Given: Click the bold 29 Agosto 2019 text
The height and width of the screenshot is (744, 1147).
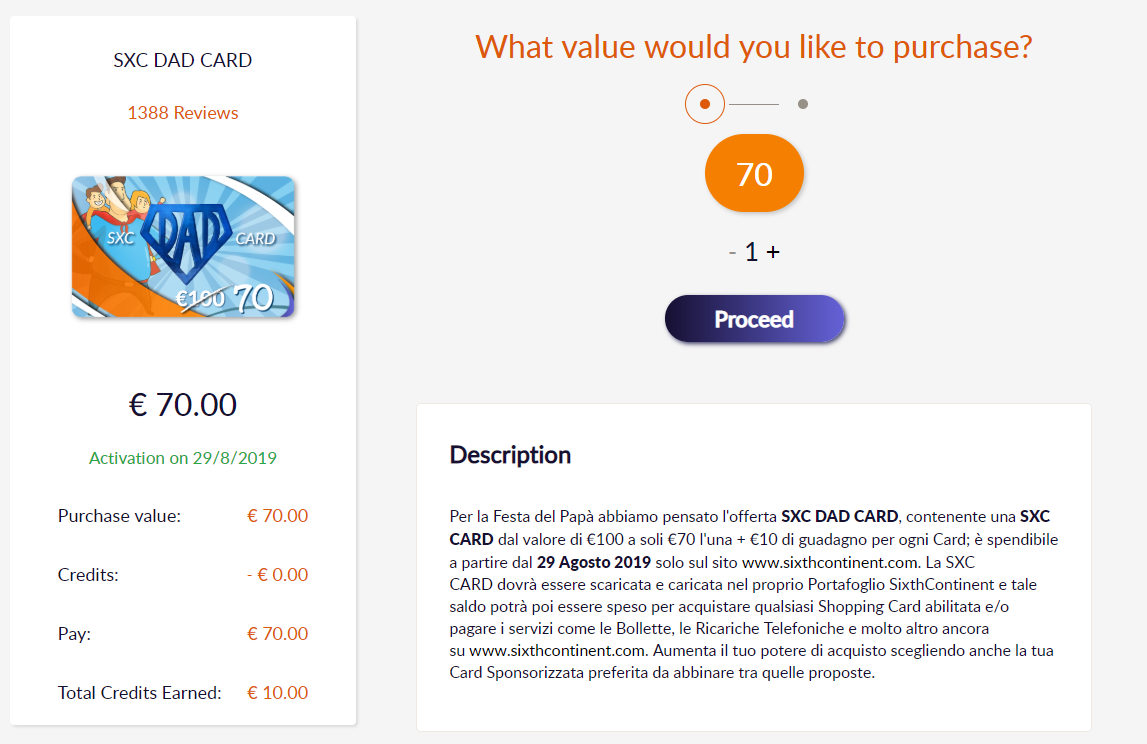Looking at the screenshot, I should (x=594, y=561).
